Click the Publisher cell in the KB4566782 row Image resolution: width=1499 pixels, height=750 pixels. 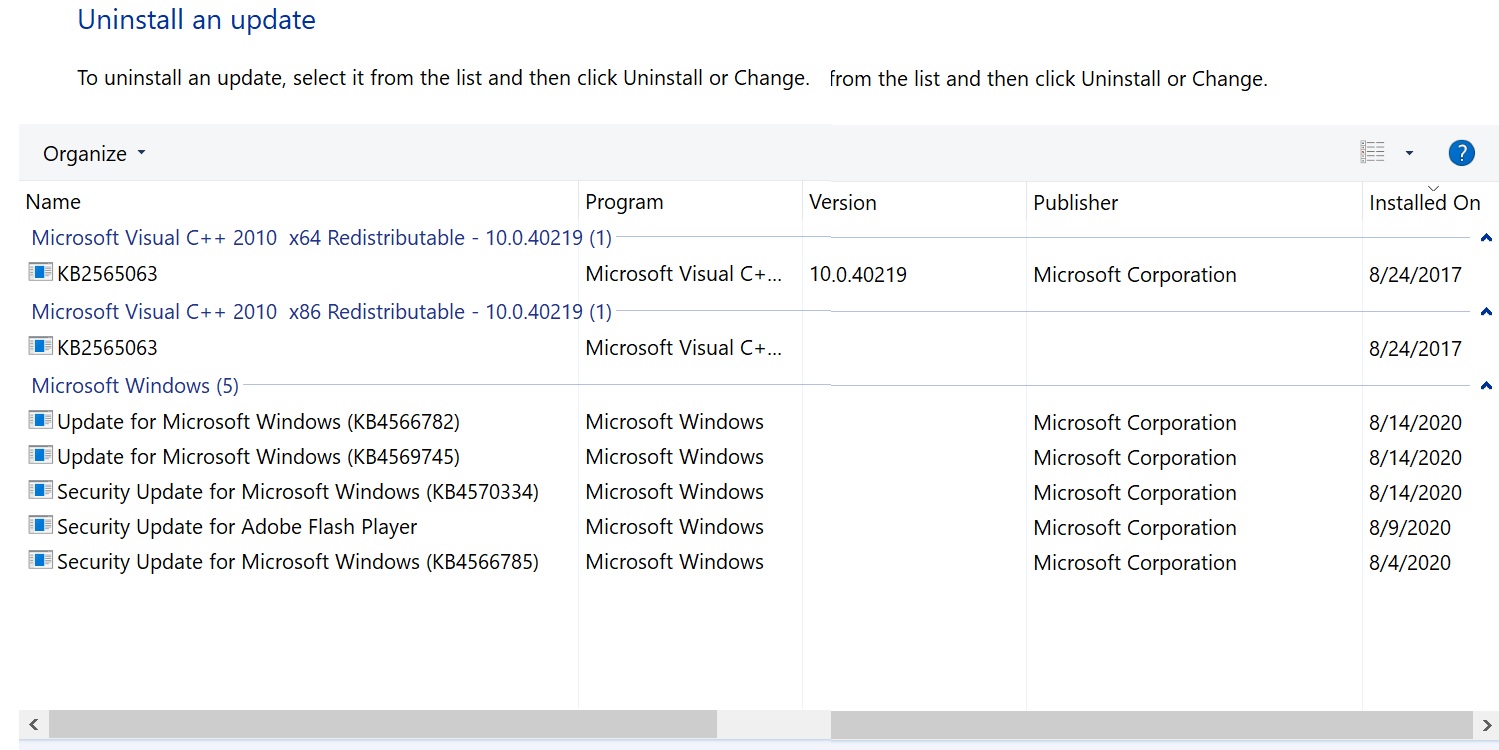pos(1135,422)
